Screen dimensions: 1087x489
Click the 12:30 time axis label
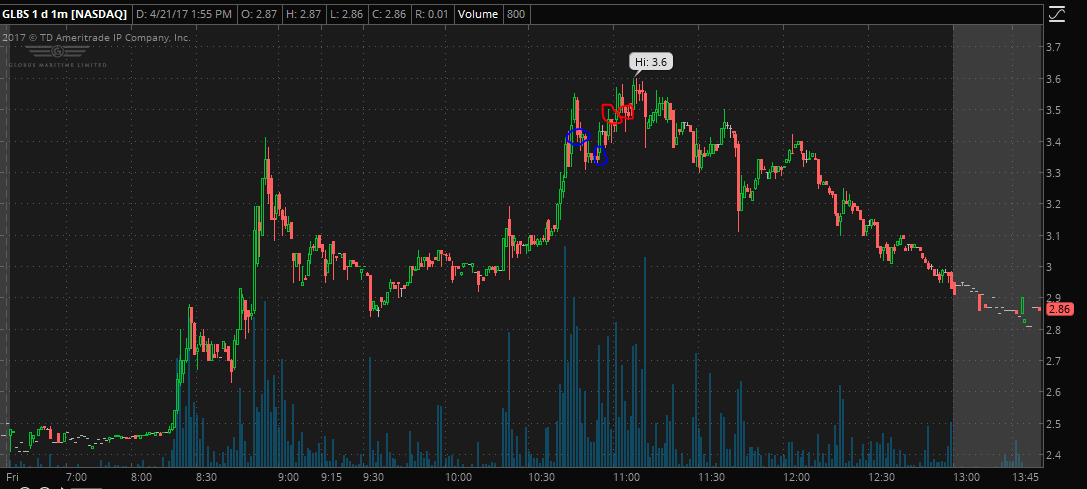(x=881, y=477)
